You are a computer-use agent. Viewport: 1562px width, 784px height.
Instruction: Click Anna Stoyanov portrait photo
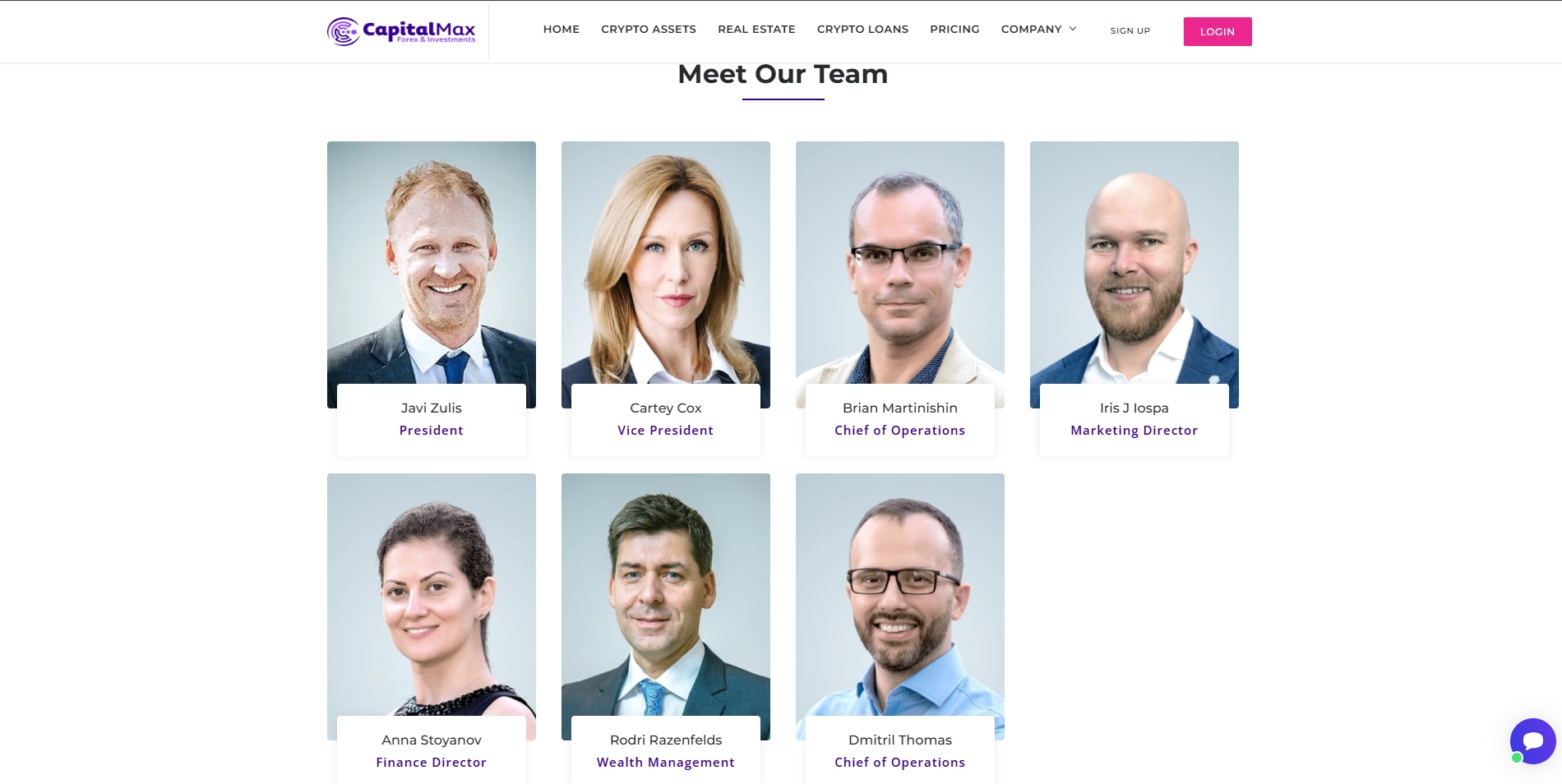(x=432, y=595)
